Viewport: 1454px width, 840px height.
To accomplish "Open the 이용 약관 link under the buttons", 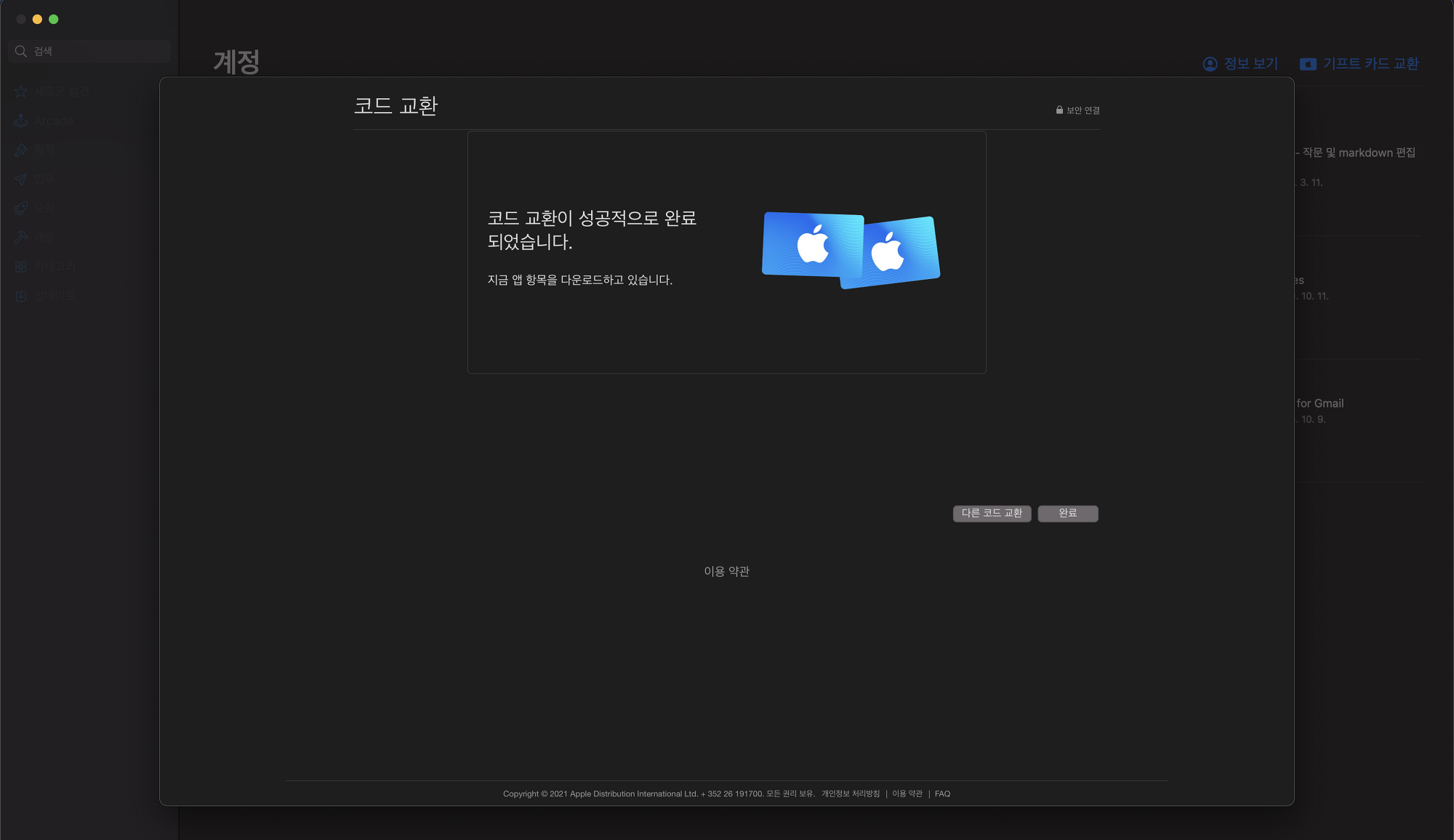I will 726,571.
